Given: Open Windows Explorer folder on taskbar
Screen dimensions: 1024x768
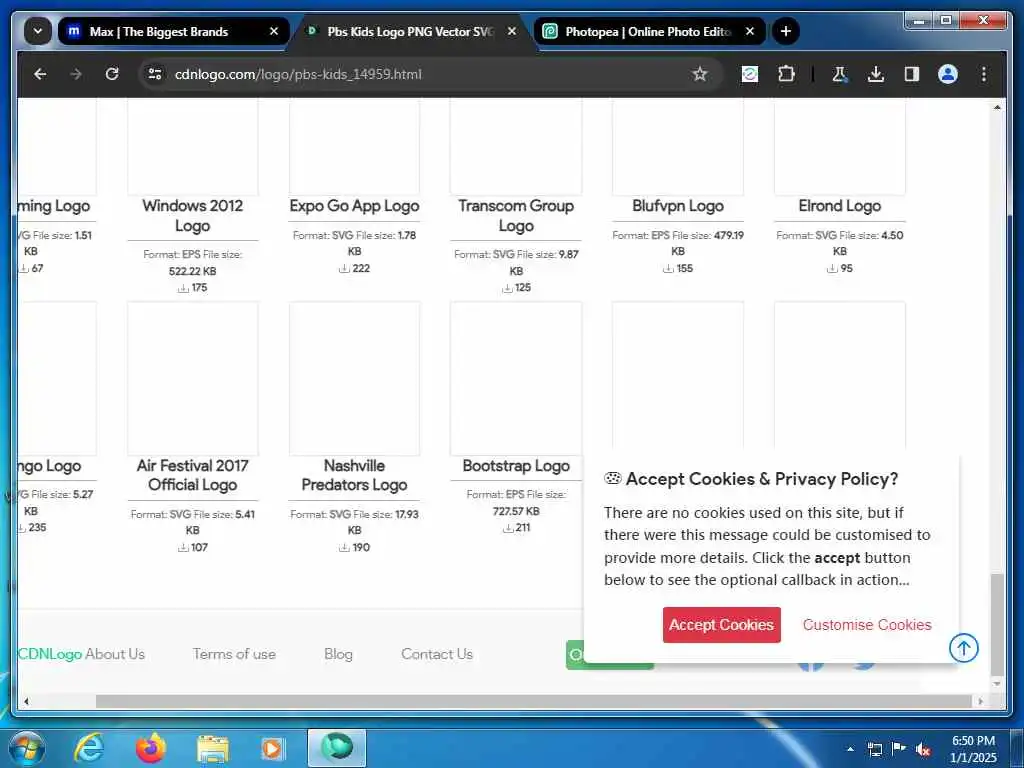Looking at the screenshot, I should (213, 748).
